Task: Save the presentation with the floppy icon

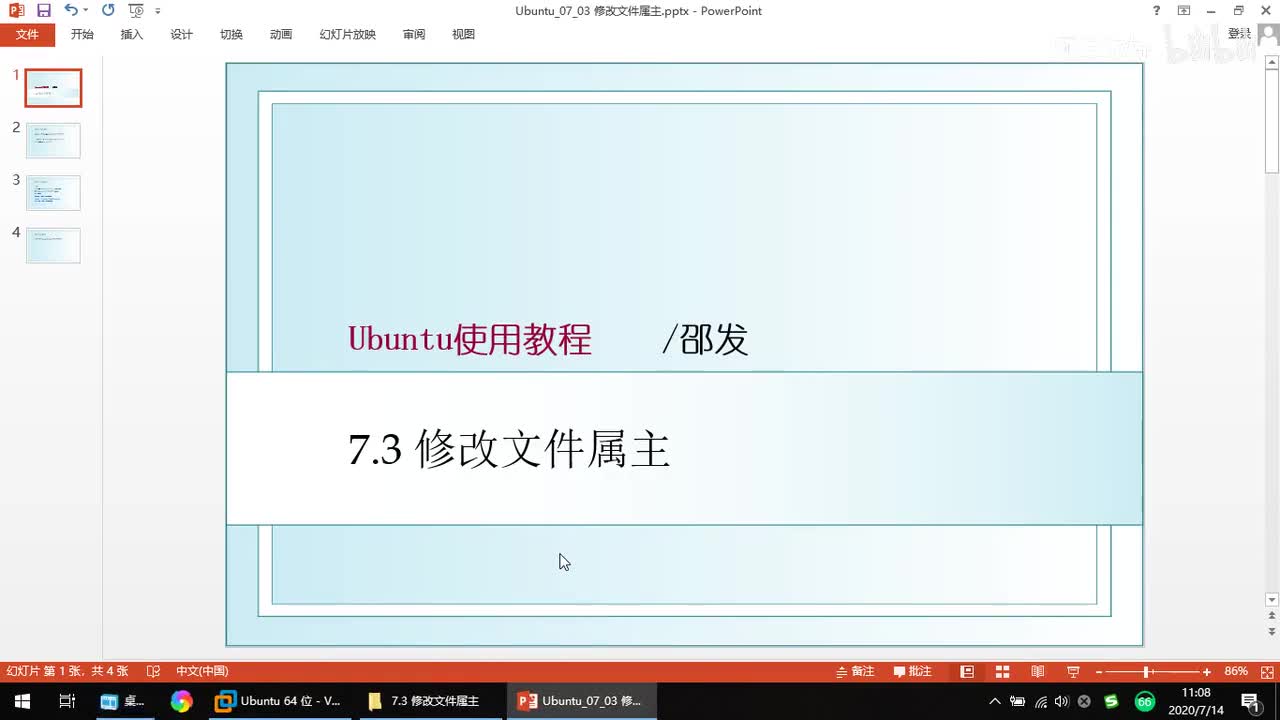Action: point(43,10)
